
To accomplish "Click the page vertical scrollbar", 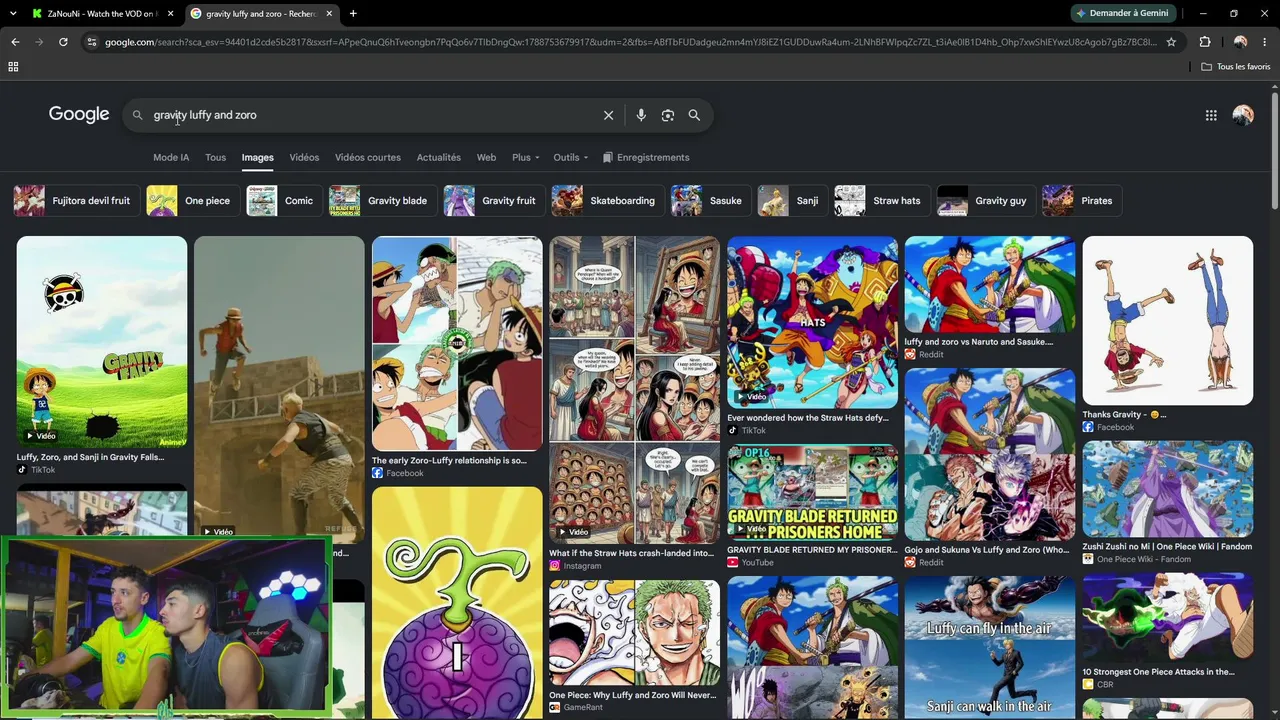I will [1274, 400].
